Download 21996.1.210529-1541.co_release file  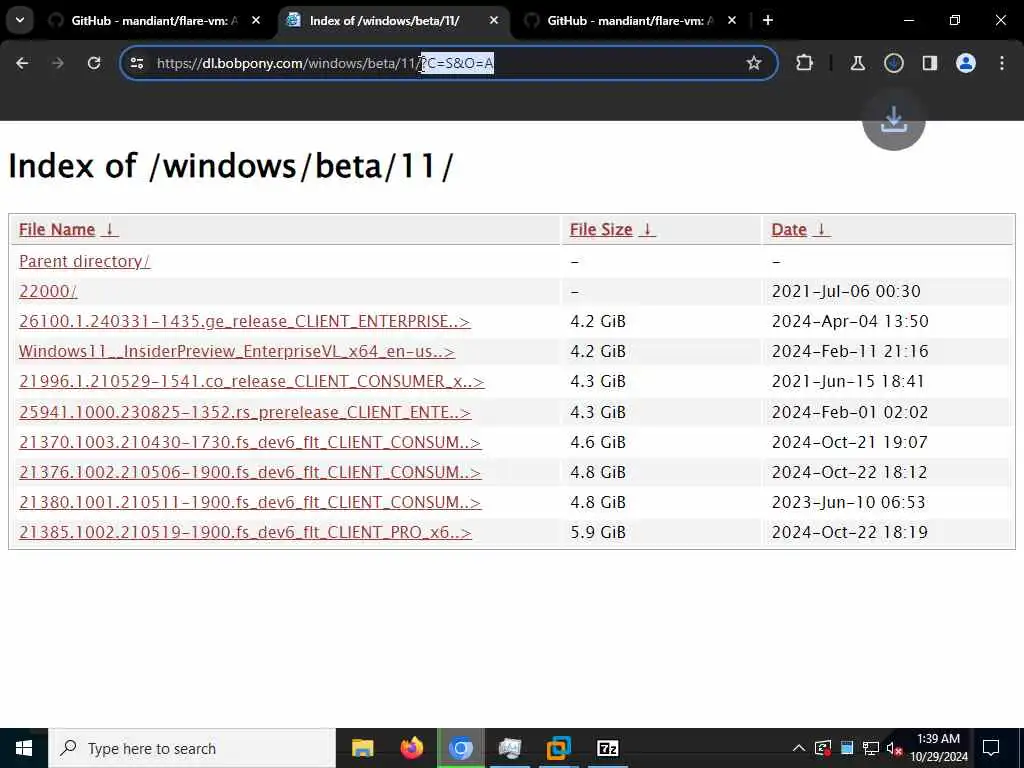(x=251, y=381)
